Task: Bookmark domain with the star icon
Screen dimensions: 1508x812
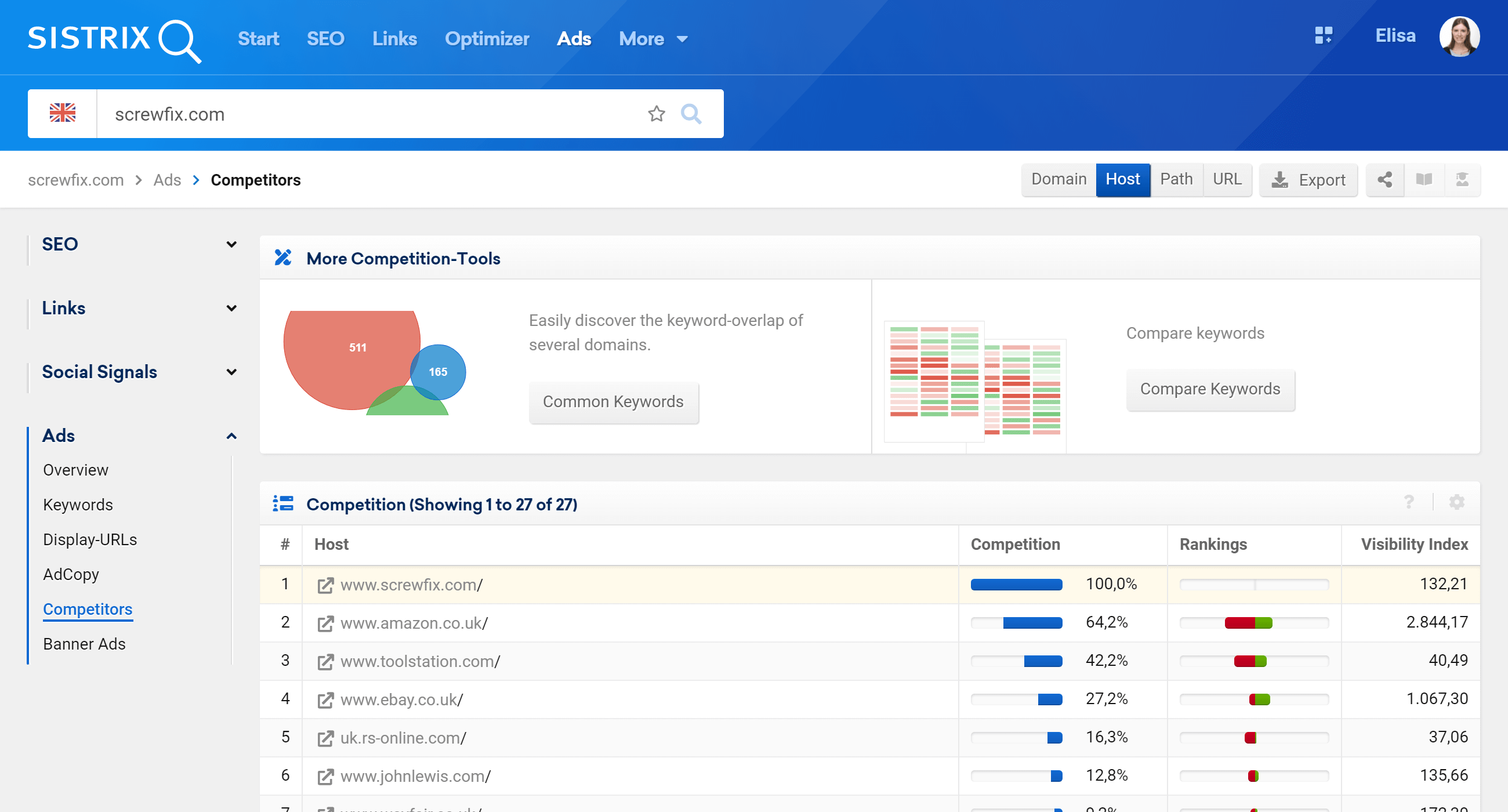Action: (x=656, y=114)
